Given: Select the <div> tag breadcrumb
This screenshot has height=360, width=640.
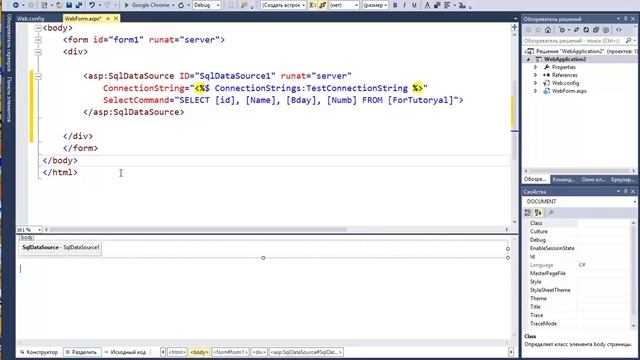Looking at the screenshot, I should [x=259, y=352].
